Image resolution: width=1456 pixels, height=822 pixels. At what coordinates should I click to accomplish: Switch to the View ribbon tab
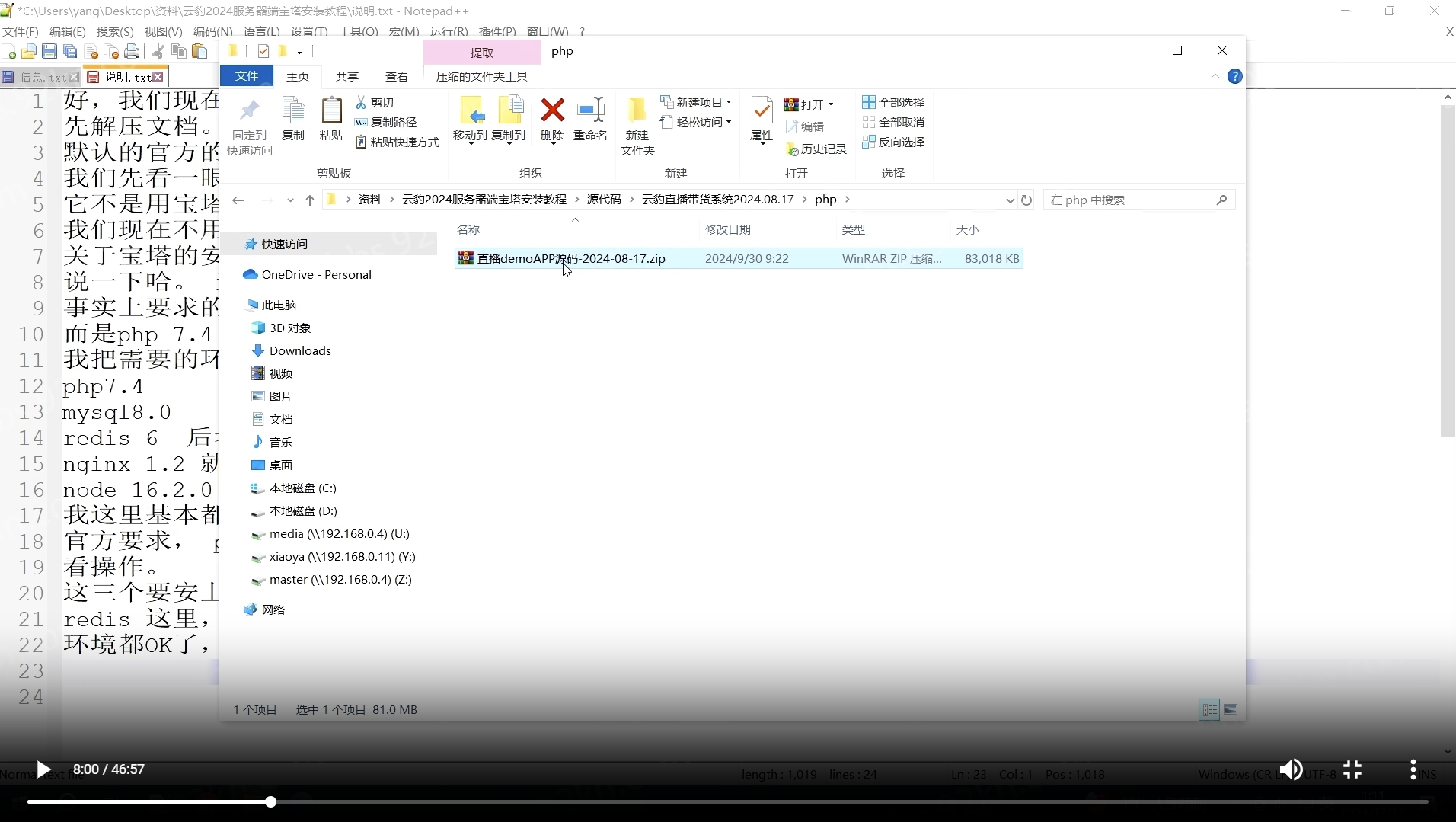[x=397, y=76]
